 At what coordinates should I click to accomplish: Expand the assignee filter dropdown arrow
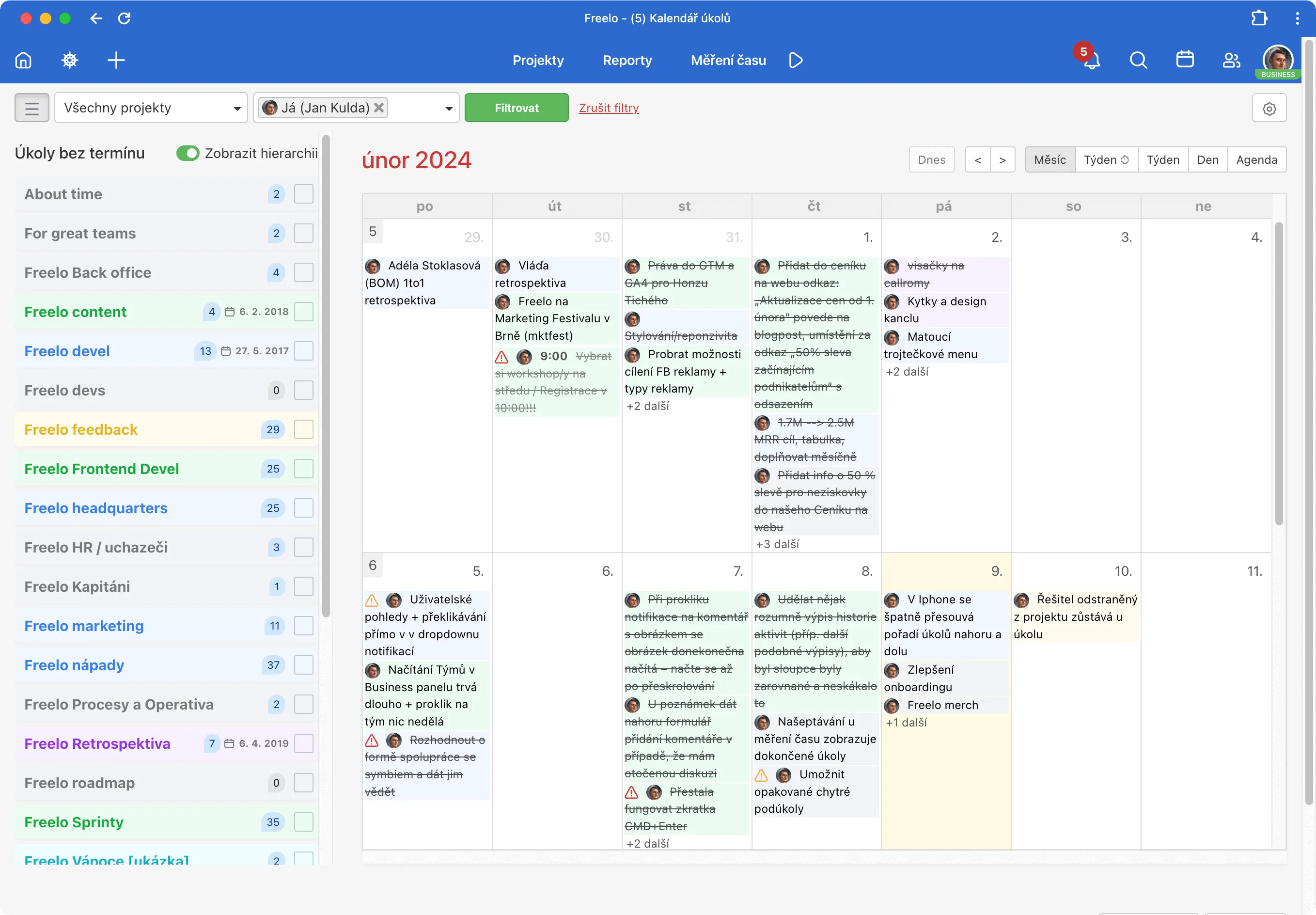point(449,109)
